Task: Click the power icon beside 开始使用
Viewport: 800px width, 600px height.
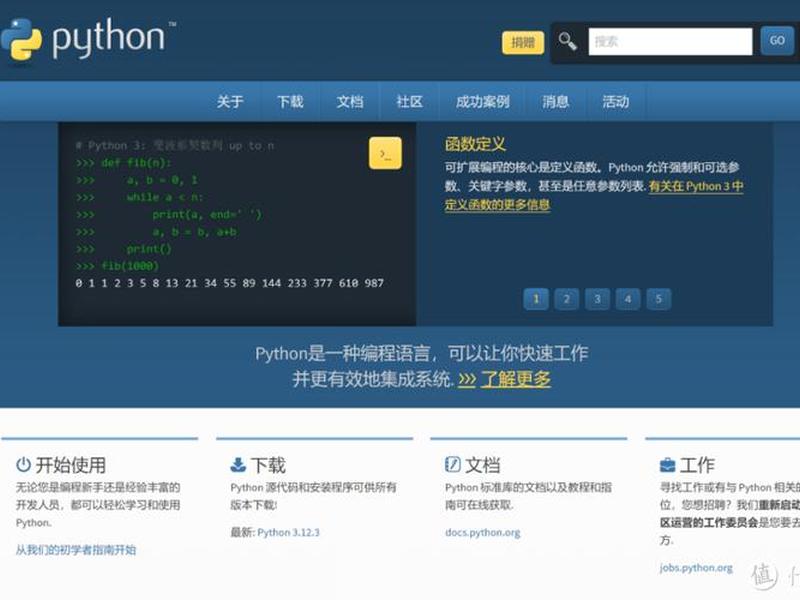Action: click(x=23, y=465)
